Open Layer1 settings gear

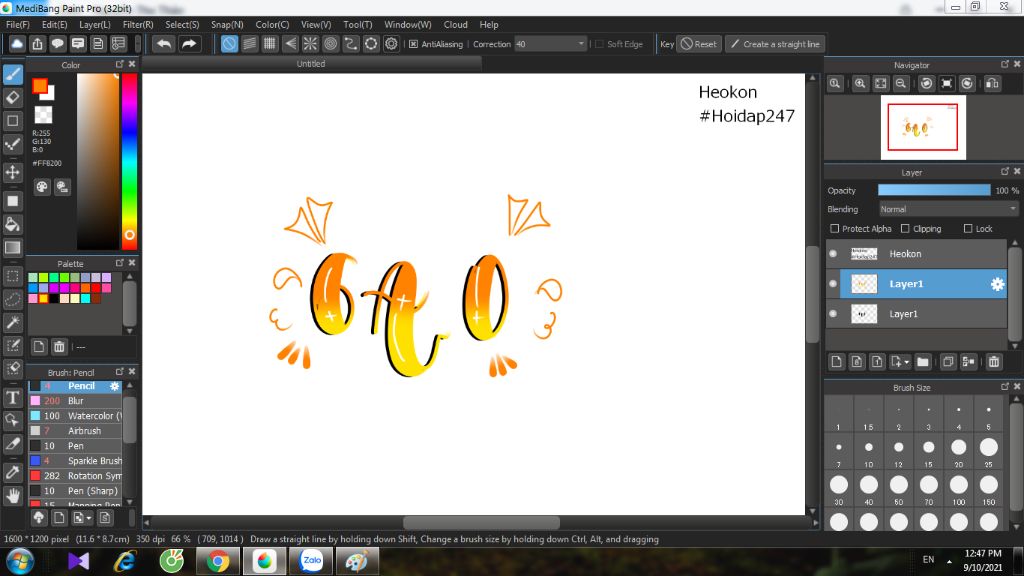click(x=997, y=284)
